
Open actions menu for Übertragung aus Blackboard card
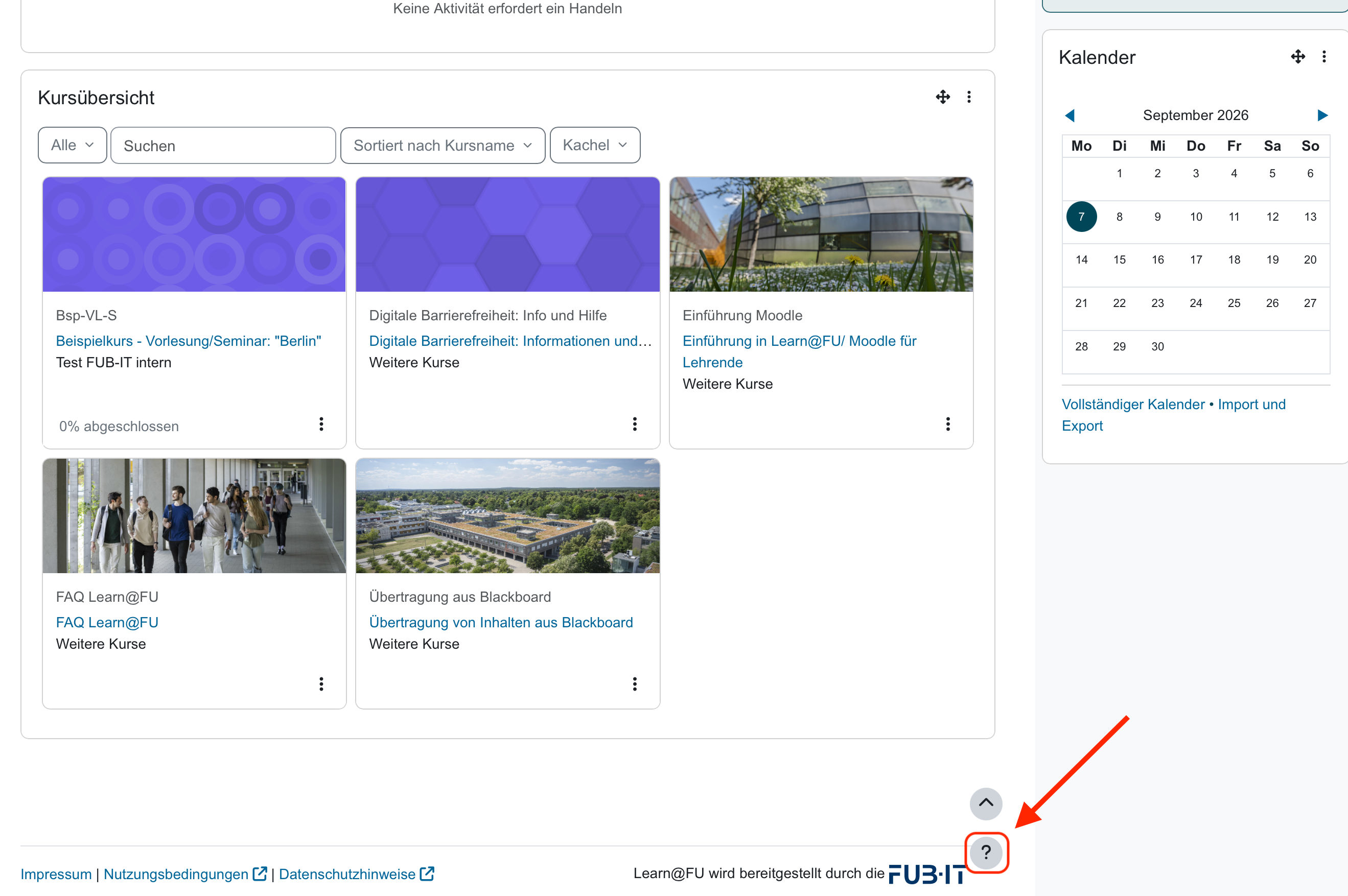coord(634,684)
